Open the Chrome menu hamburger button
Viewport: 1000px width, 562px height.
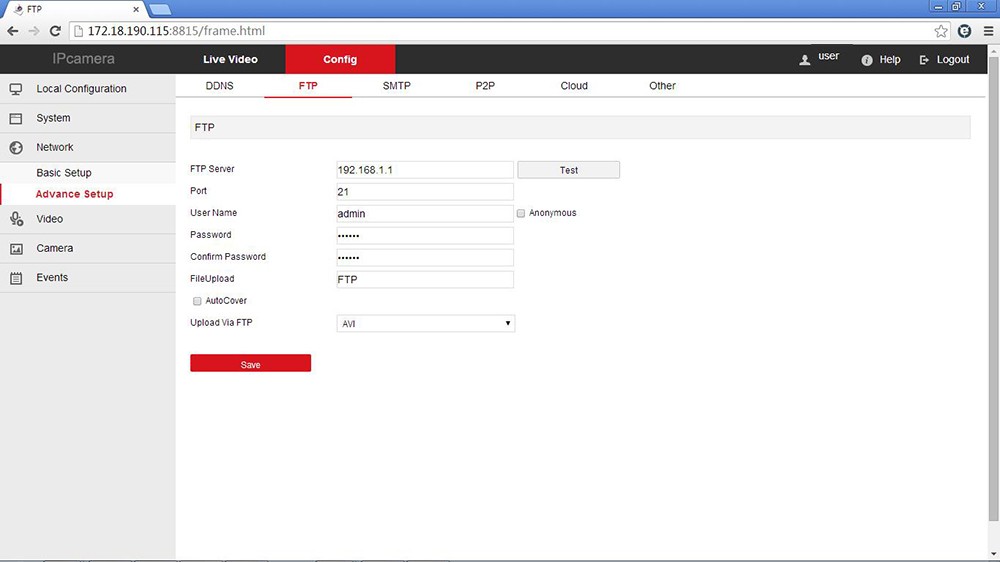point(987,31)
